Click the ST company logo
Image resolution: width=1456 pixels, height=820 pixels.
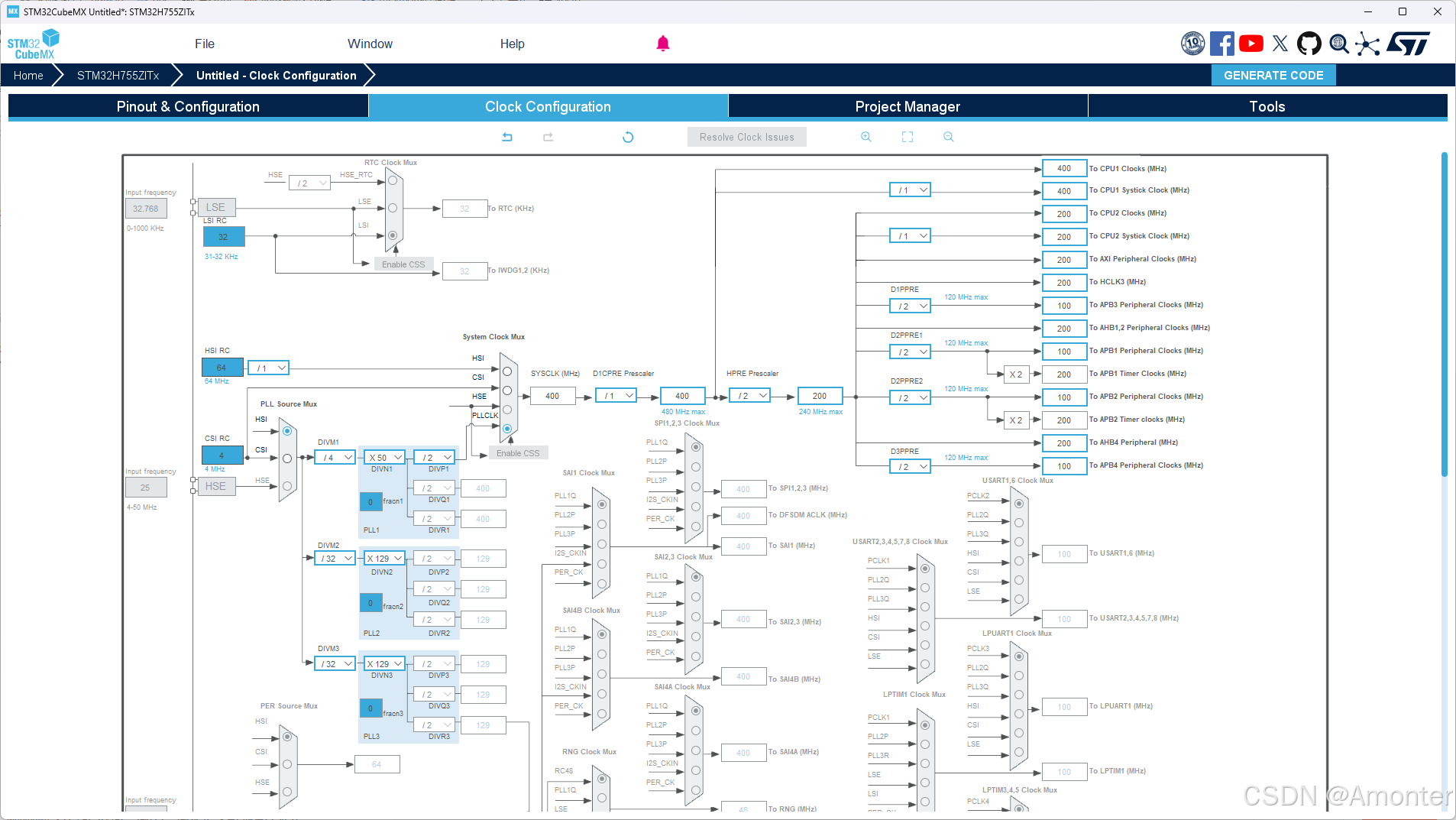[1409, 44]
